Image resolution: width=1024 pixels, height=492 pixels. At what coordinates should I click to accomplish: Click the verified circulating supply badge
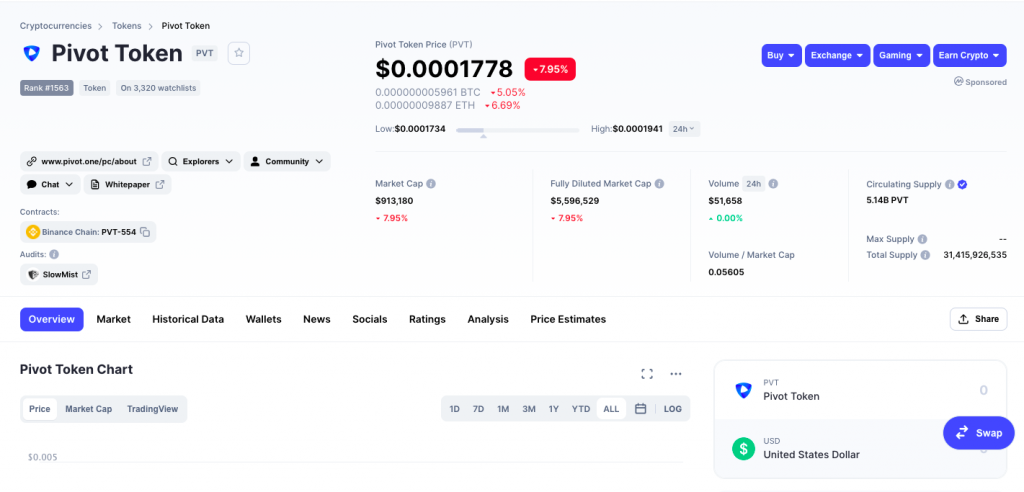(x=963, y=185)
